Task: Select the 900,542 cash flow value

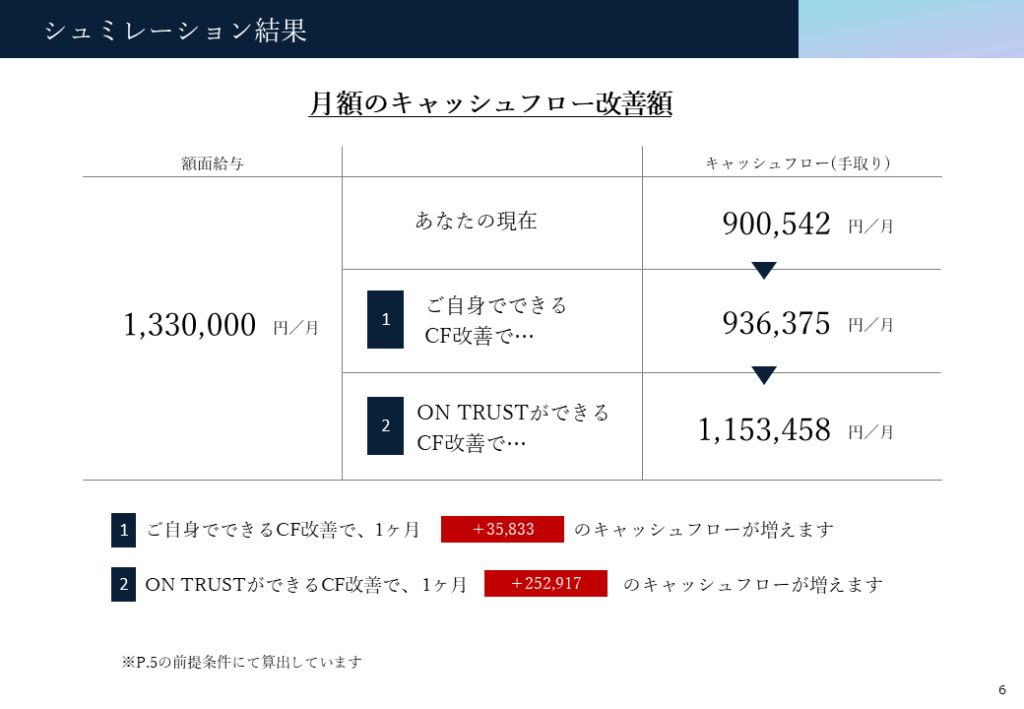Action: [x=776, y=223]
